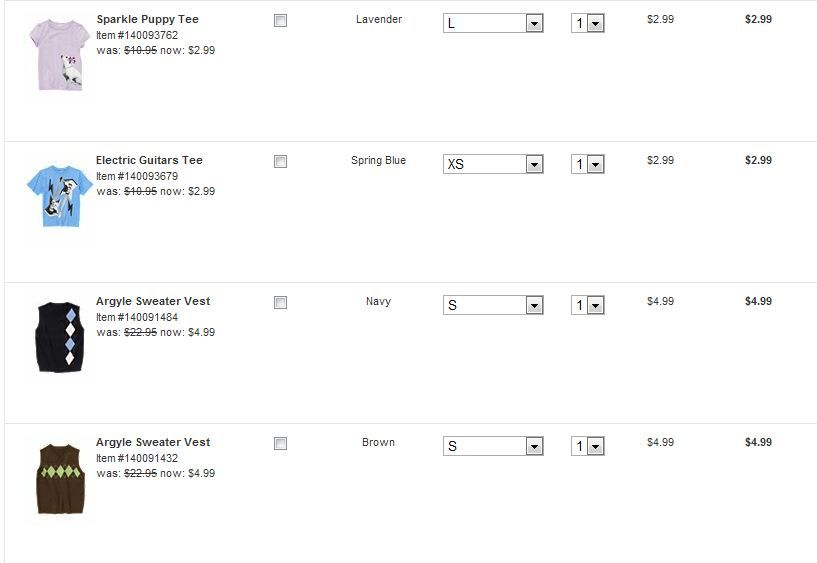Open size dropdown for Navy sweater vest
The image size is (817, 563).
coord(493,305)
